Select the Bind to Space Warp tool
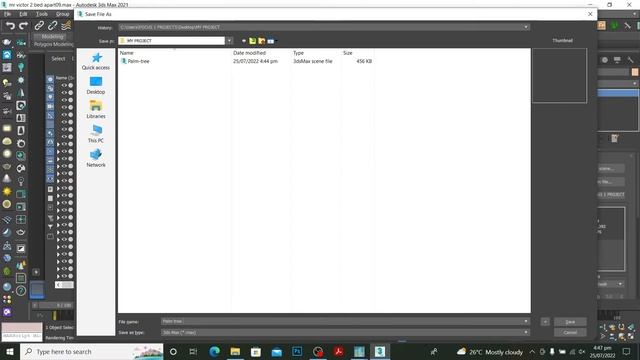640x360 pixels. pyautogui.click(x=66, y=26)
